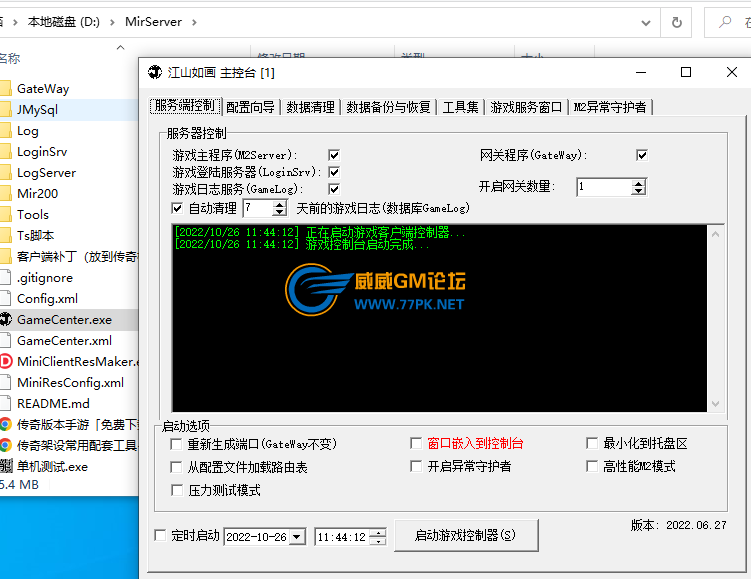Tick the 定时启动 checkbox
This screenshot has height=579, width=751.
160,535
